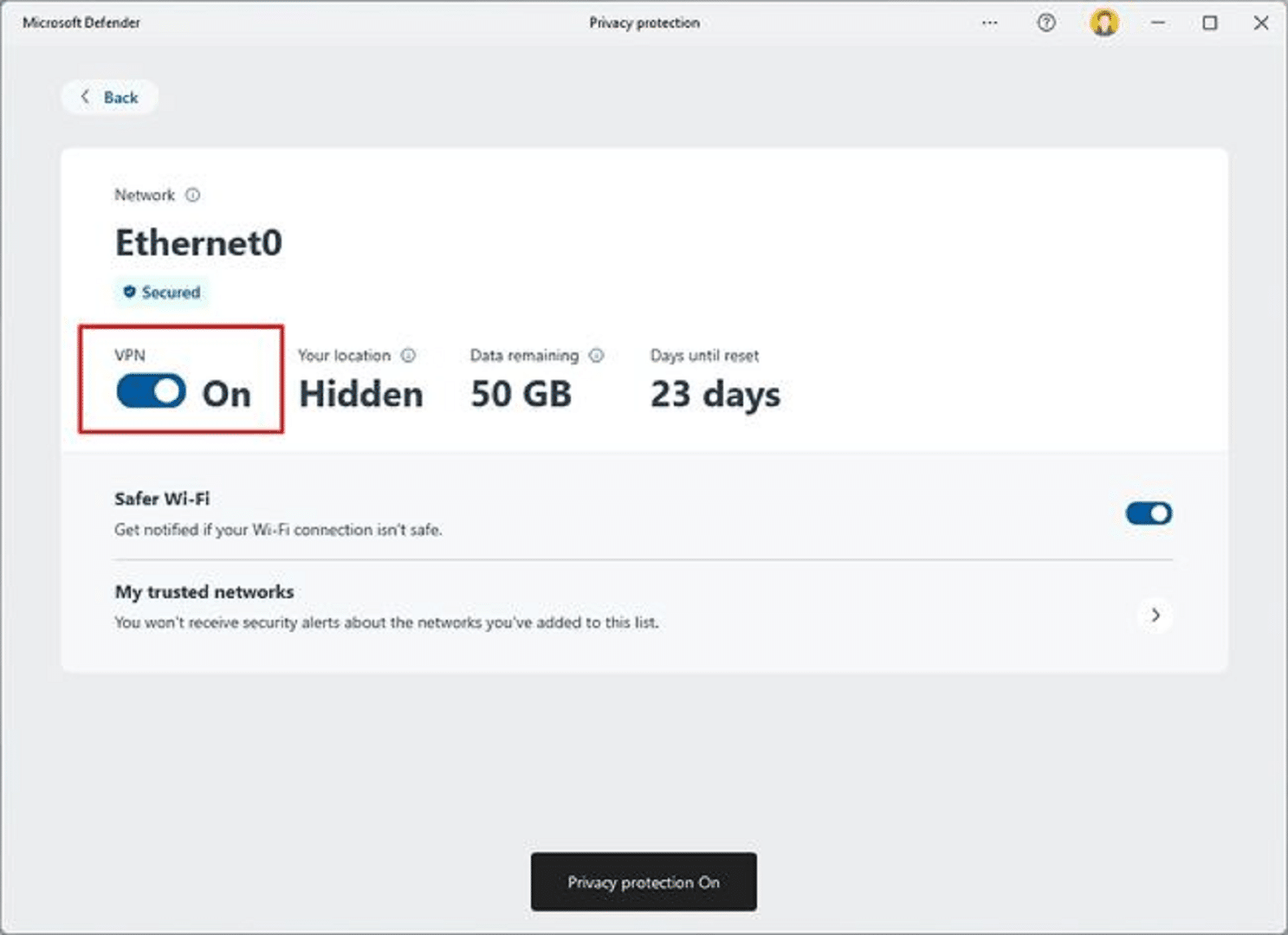Disable the Safer Wi-Fi switch

click(x=1149, y=513)
